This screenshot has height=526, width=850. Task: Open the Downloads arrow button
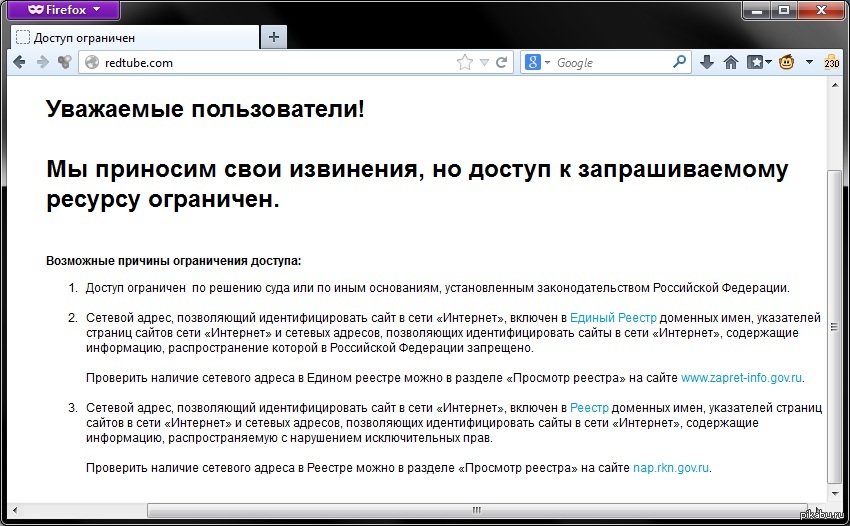coord(707,62)
